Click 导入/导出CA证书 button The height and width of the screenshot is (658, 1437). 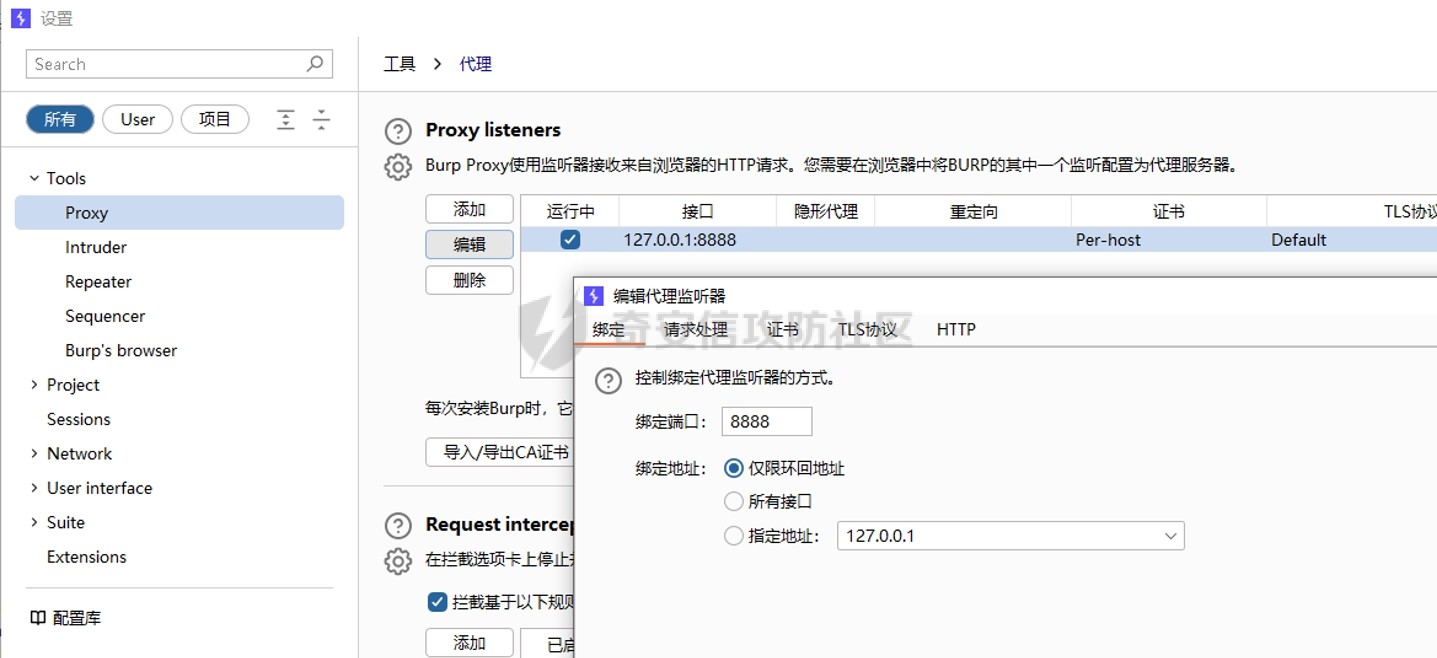pyautogui.click(x=500, y=452)
